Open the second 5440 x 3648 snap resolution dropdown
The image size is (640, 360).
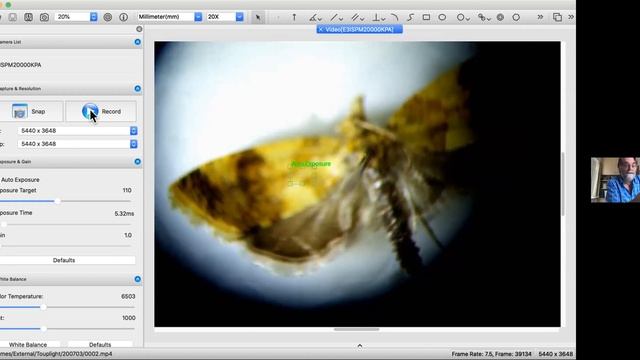pyautogui.click(x=133, y=144)
